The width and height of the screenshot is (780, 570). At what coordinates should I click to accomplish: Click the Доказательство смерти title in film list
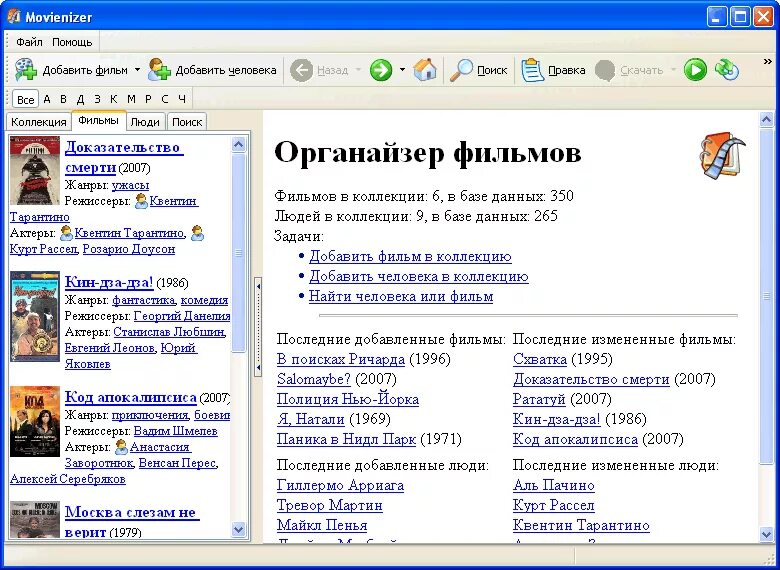[x=124, y=157]
